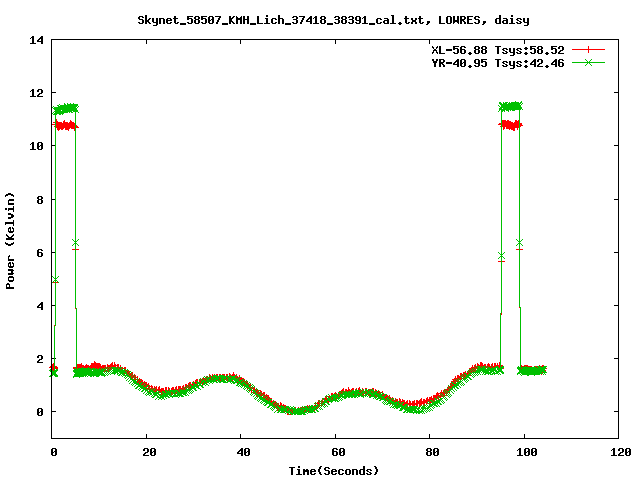640x480 pixels.
Task: Click y-axis tick label 2
Action: [x=40, y=359]
